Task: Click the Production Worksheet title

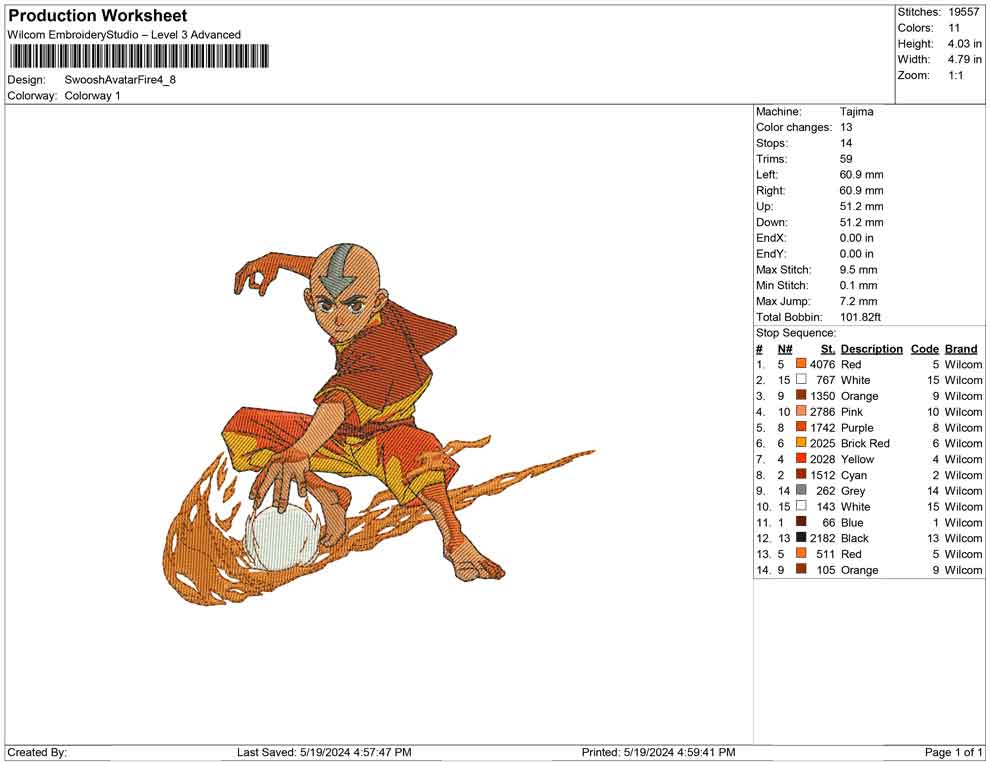Action: pyautogui.click(x=98, y=16)
